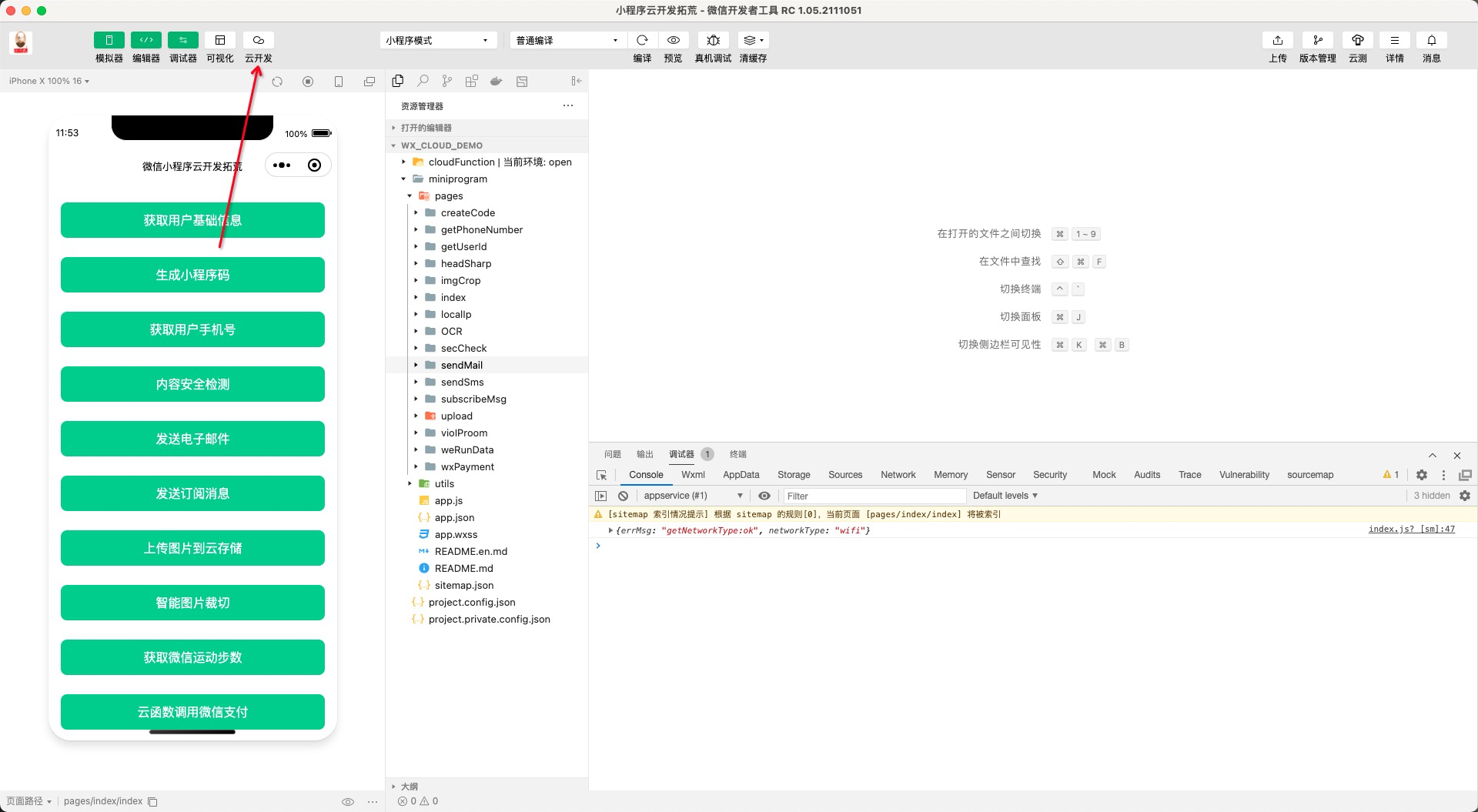Viewport: 1478px width, 812px height.
Task: Open the 消息 notifications bell
Action: [x=1432, y=40]
